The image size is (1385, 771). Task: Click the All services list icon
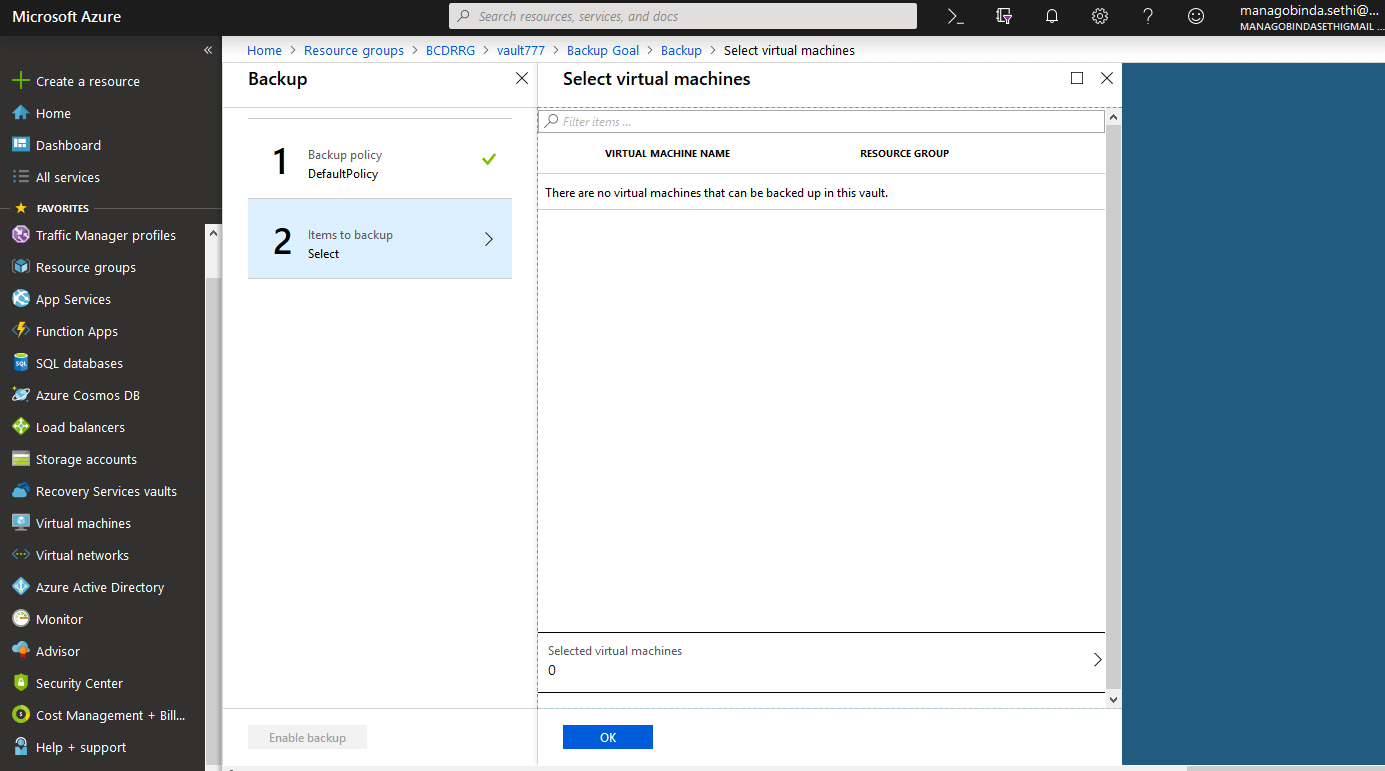pyautogui.click(x=20, y=177)
